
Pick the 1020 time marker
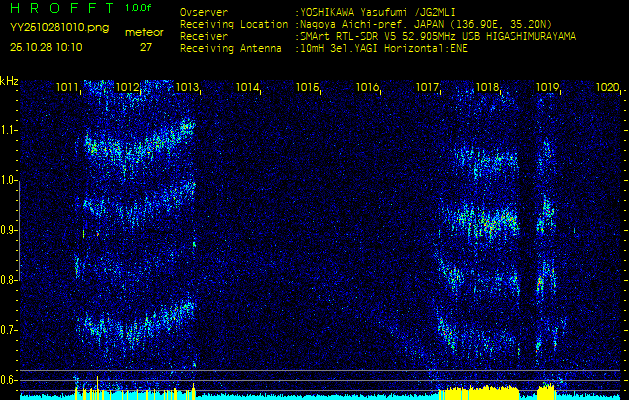click(607, 88)
